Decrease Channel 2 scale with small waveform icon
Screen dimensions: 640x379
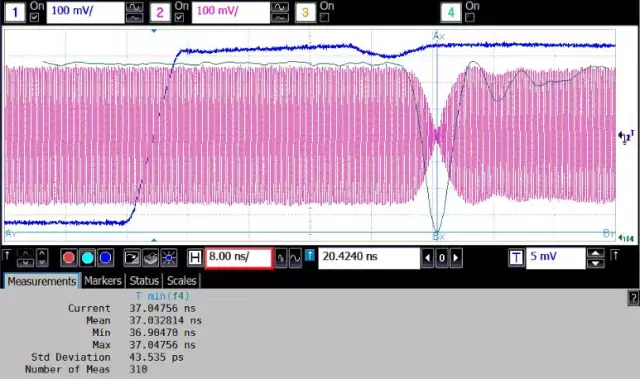pyautogui.click(x=280, y=18)
